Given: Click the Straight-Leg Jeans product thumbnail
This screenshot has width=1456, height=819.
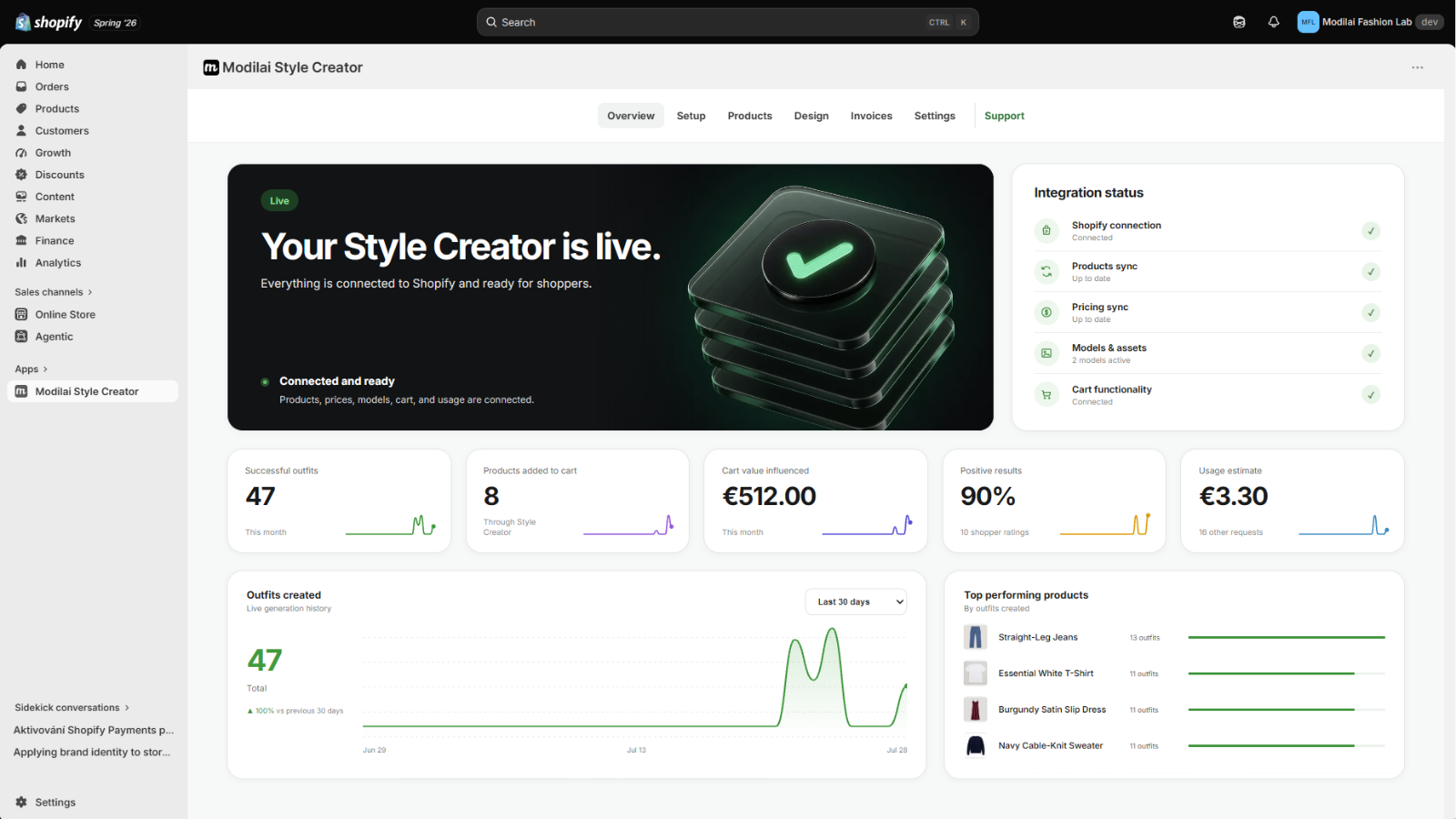Looking at the screenshot, I should pyautogui.click(x=976, y=637).
